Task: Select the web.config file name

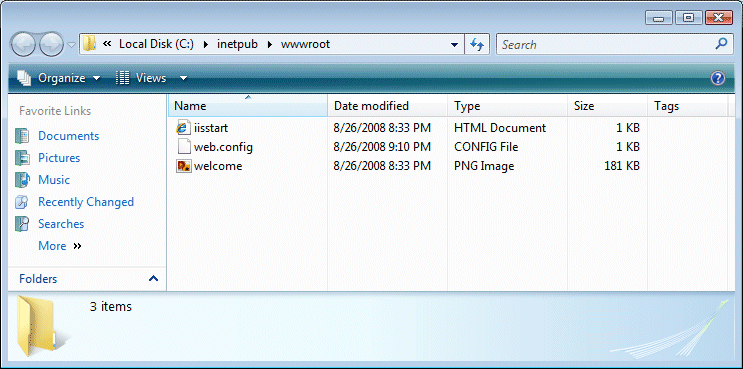Action: [223, 147]
